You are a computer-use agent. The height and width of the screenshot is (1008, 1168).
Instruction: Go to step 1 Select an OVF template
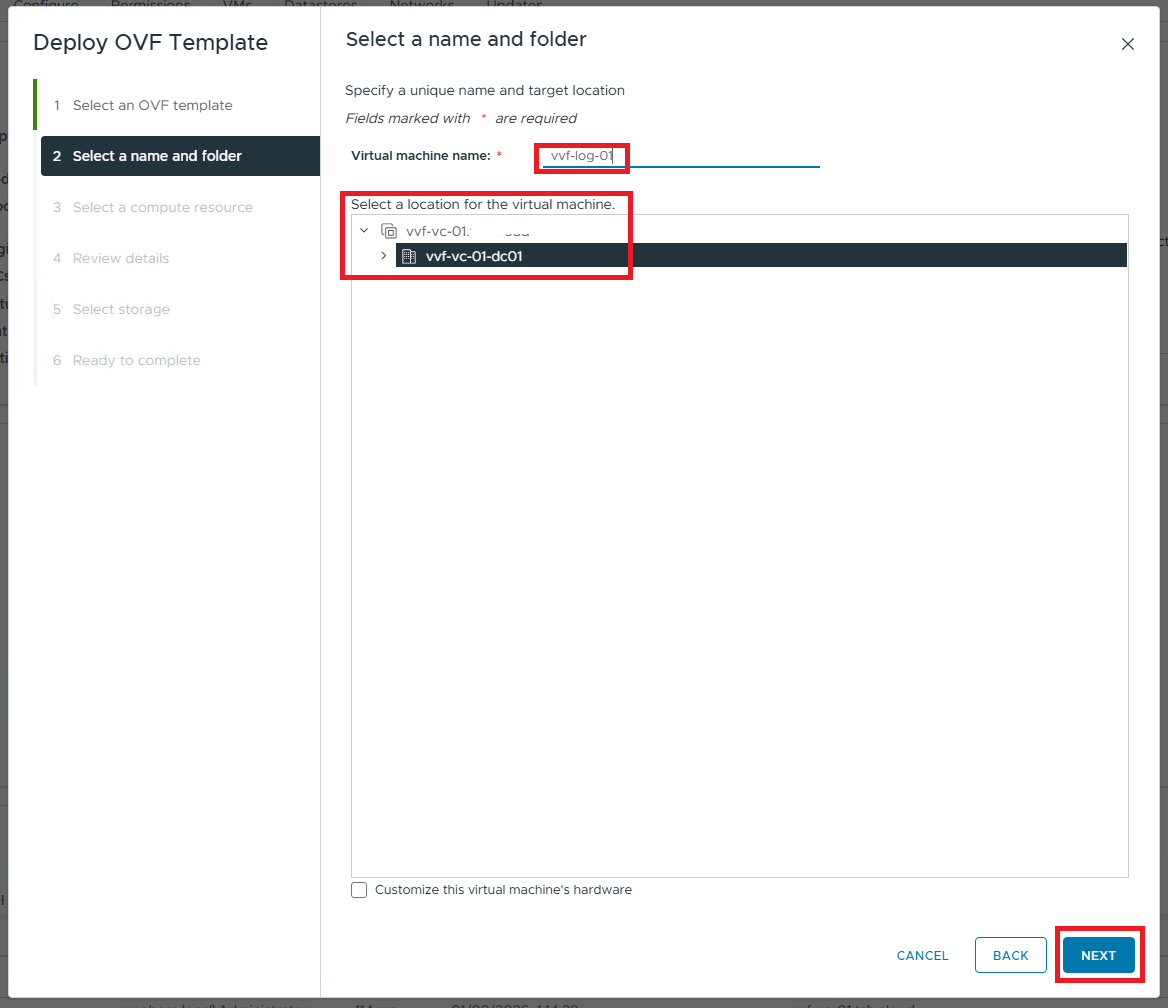[152, 105]
